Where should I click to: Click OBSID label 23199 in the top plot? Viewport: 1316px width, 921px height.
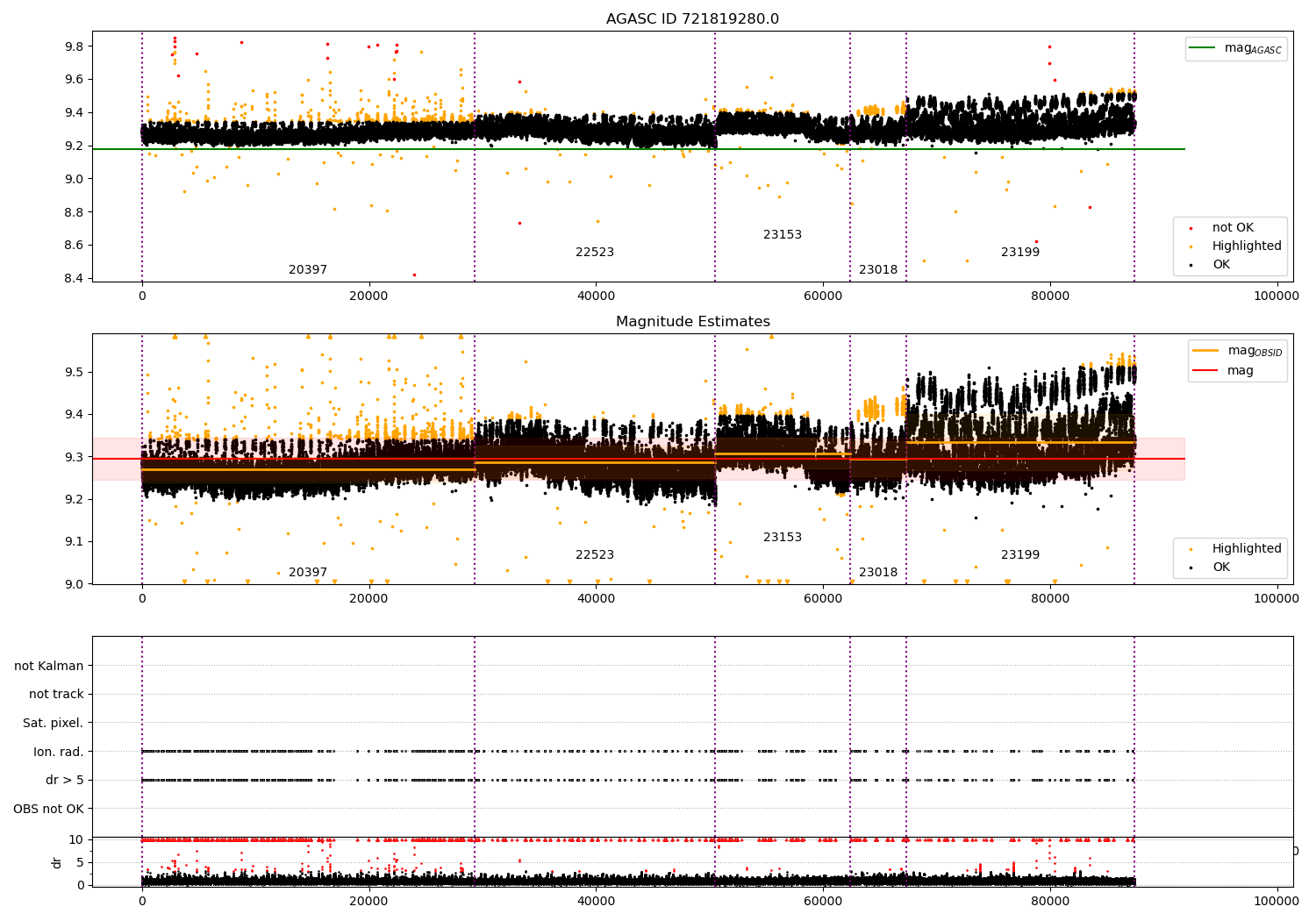[1020, 253]
